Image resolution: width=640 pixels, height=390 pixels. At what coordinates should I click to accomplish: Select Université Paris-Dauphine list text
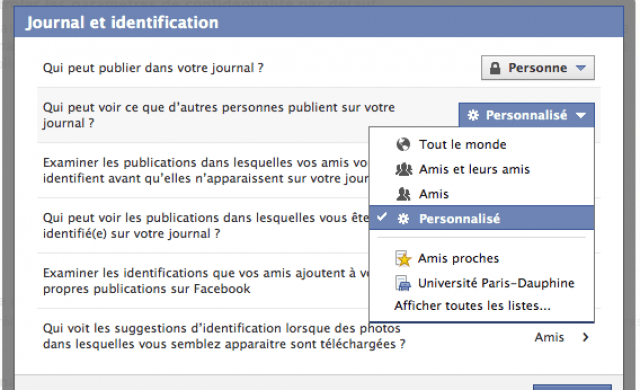(496, 283)
